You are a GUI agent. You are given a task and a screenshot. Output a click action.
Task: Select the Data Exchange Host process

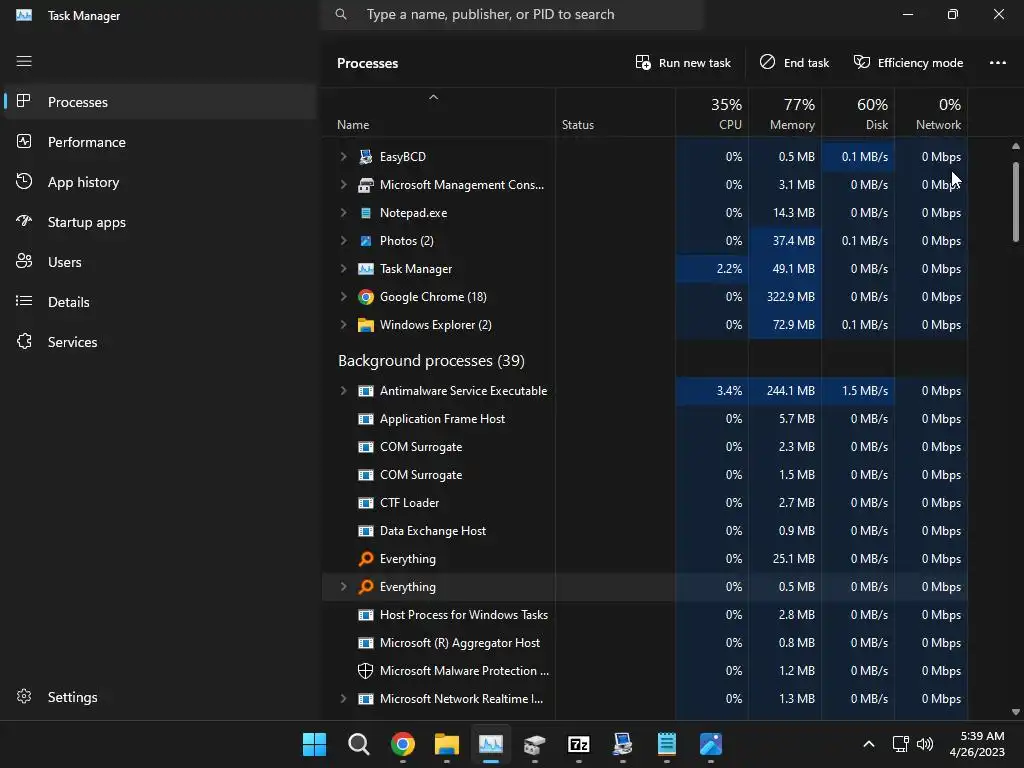[645, 531]
